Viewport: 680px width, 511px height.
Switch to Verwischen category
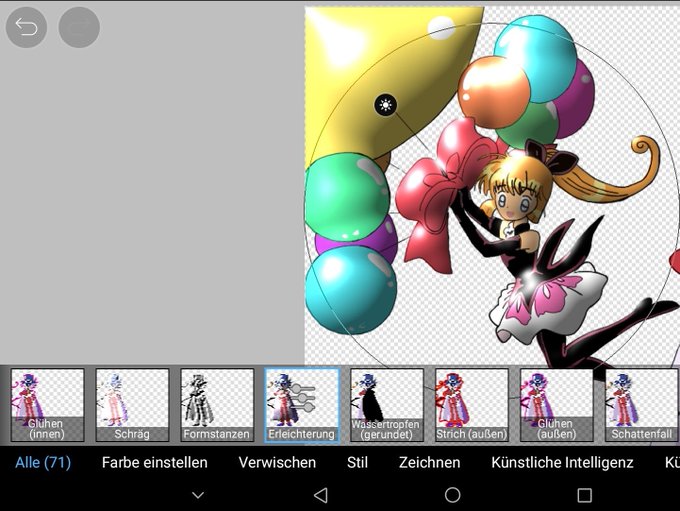277,462
